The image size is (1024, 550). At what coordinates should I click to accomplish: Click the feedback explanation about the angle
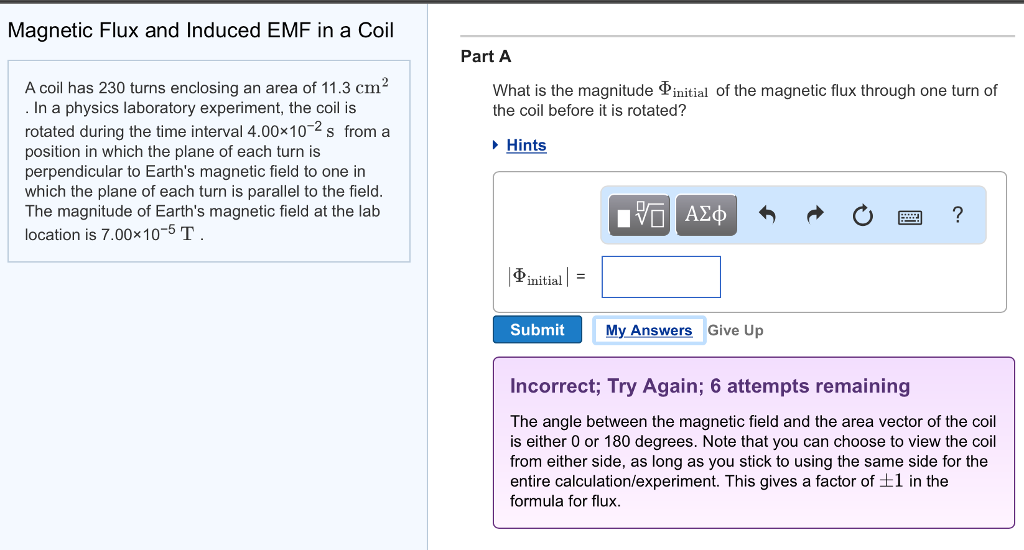click(x=752, y=461)
